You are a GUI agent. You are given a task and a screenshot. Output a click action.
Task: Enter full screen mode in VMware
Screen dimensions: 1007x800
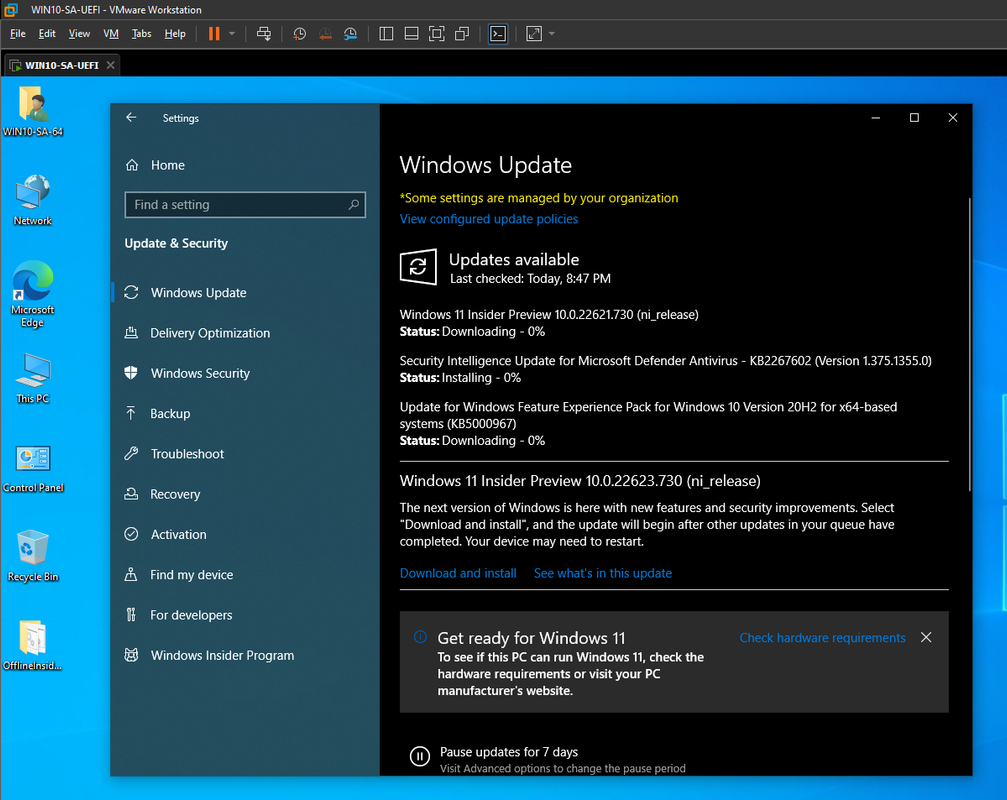(437, 33)
